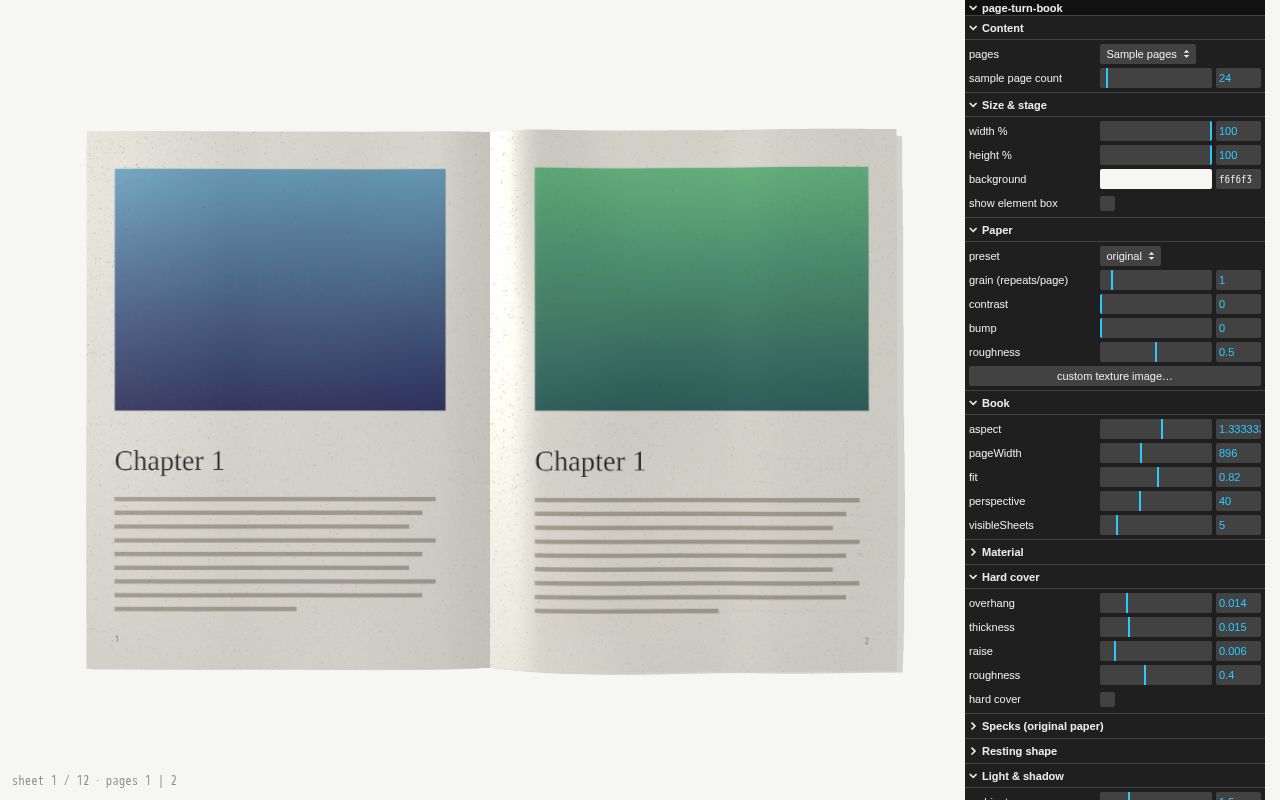Adjust the overhang slider

click(x=1156, y=603)
